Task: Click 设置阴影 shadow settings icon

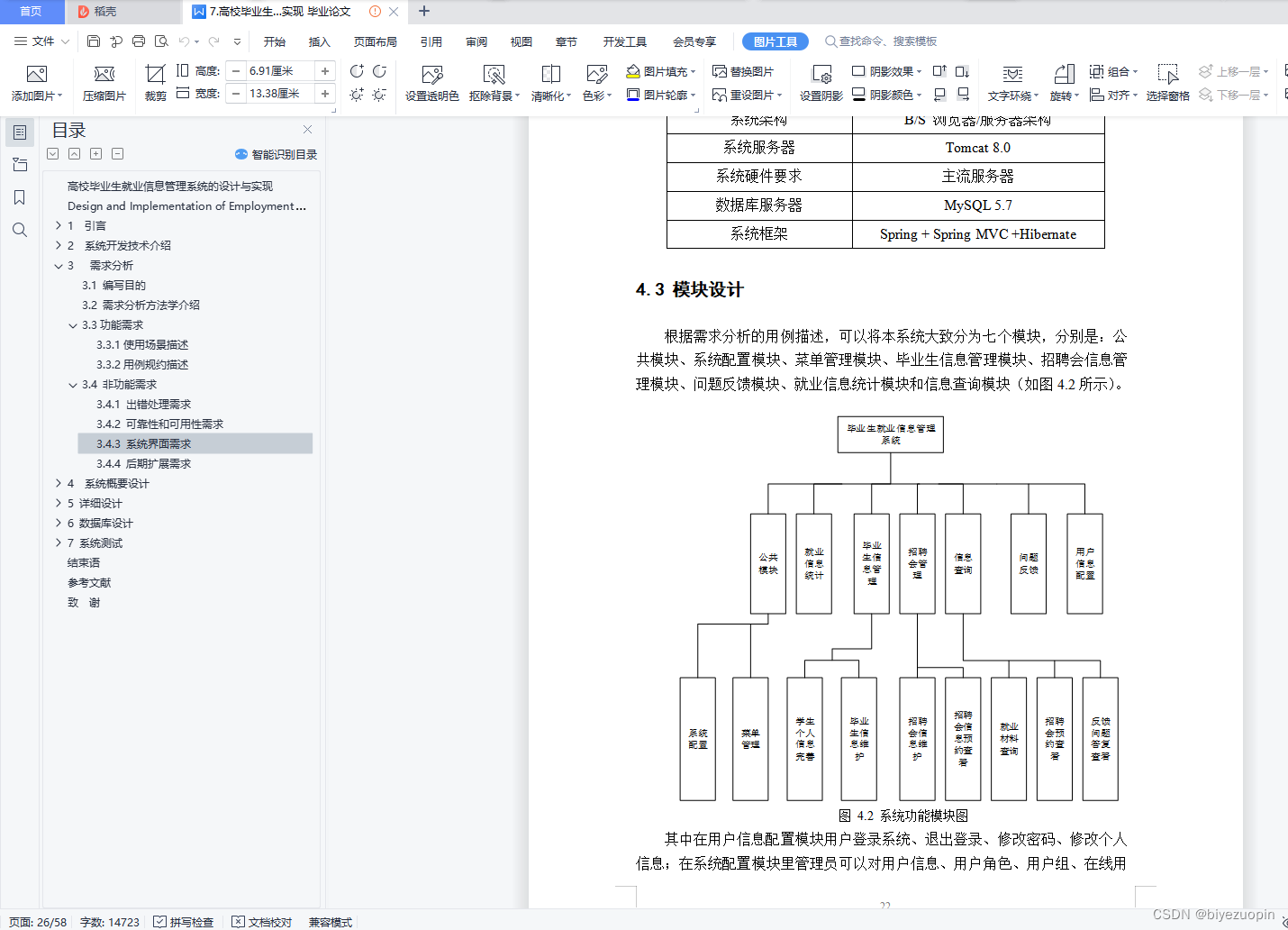Action: (821, 83)
